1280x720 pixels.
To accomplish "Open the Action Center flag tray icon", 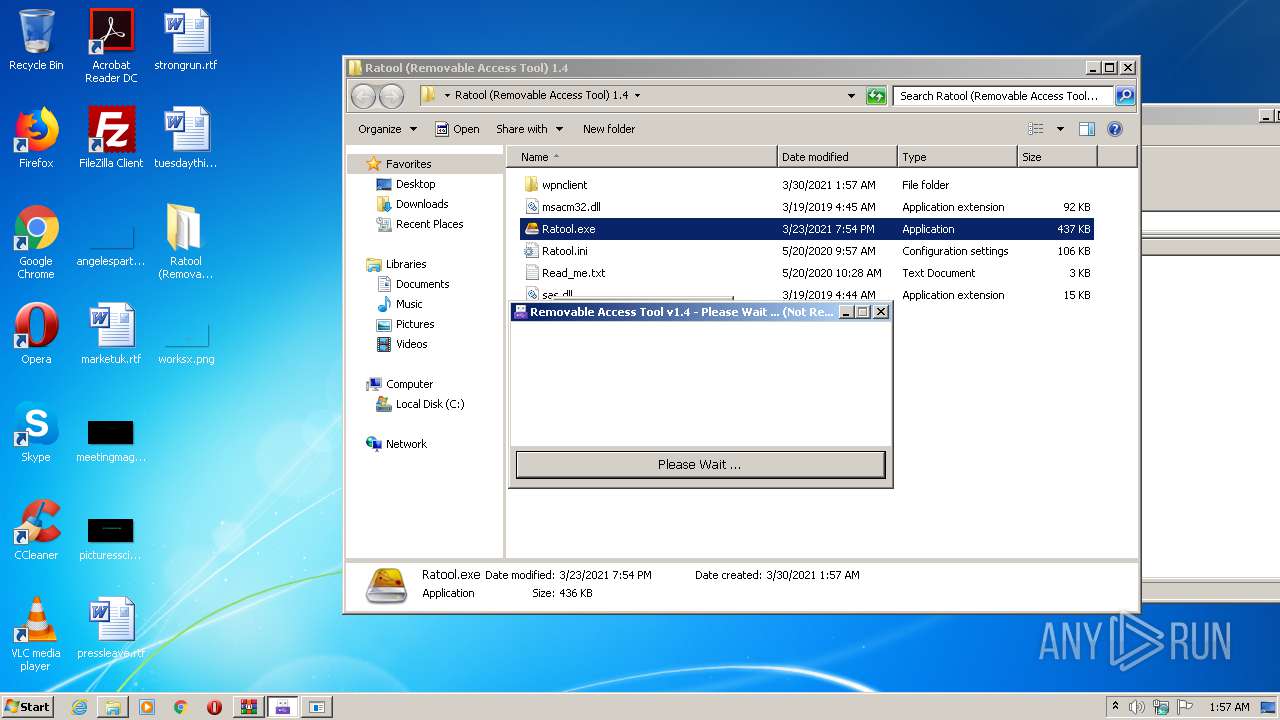I will [x=1185, y=707].
